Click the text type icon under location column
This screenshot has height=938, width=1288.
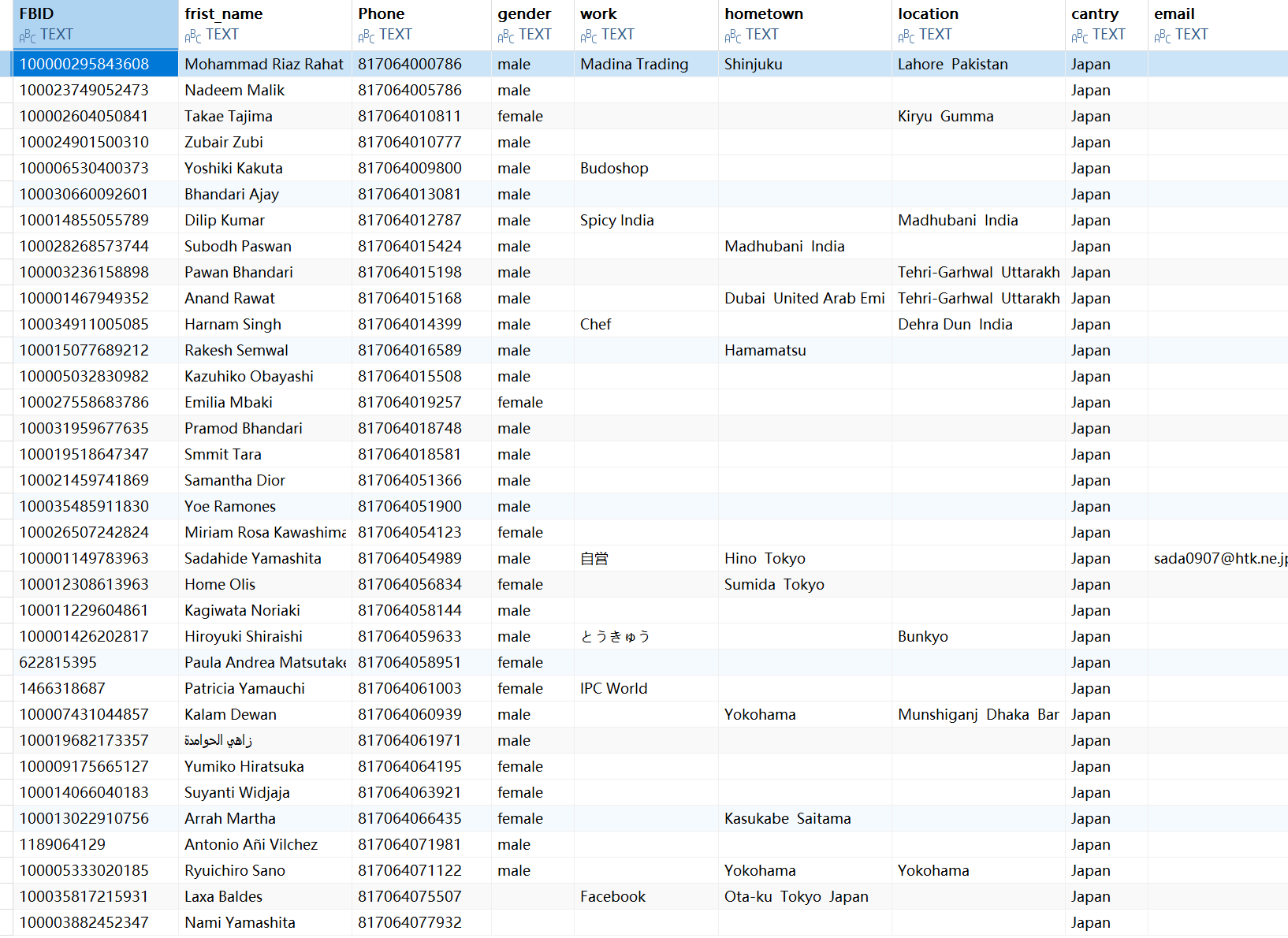pyautogui.click(x=906, y=35)
